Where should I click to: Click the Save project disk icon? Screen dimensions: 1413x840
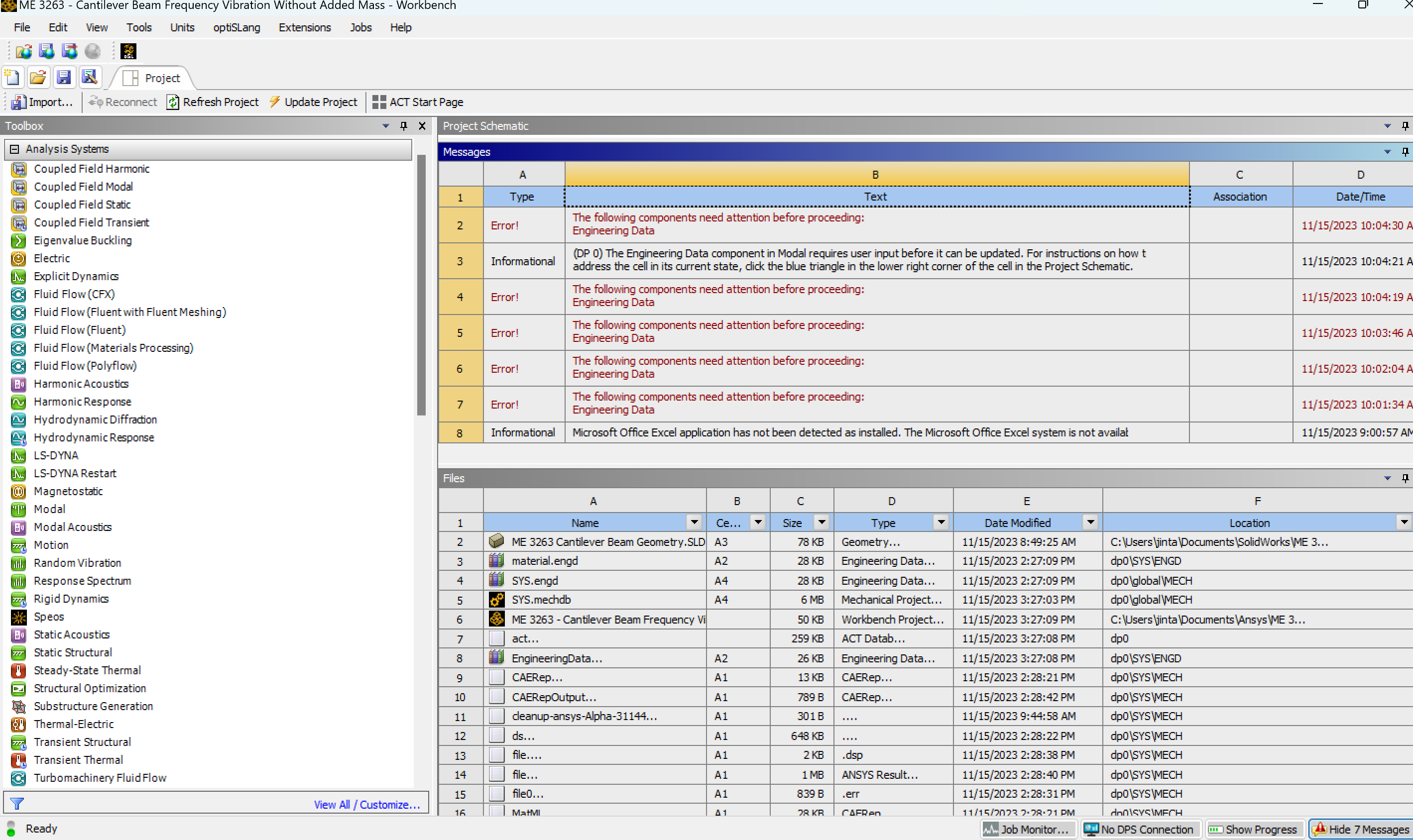[x=63, y=78]
